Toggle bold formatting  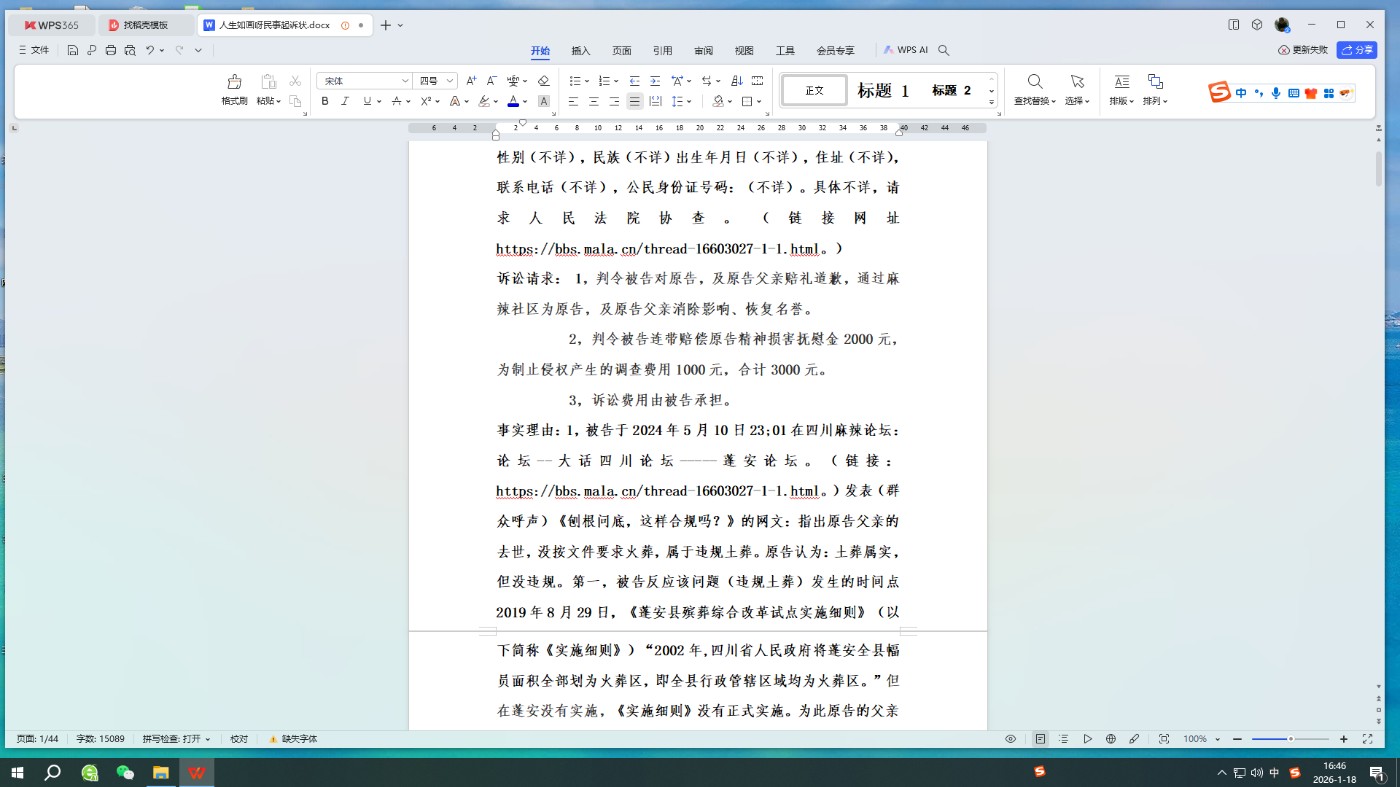pyautogui.click(x=325, y=101)
